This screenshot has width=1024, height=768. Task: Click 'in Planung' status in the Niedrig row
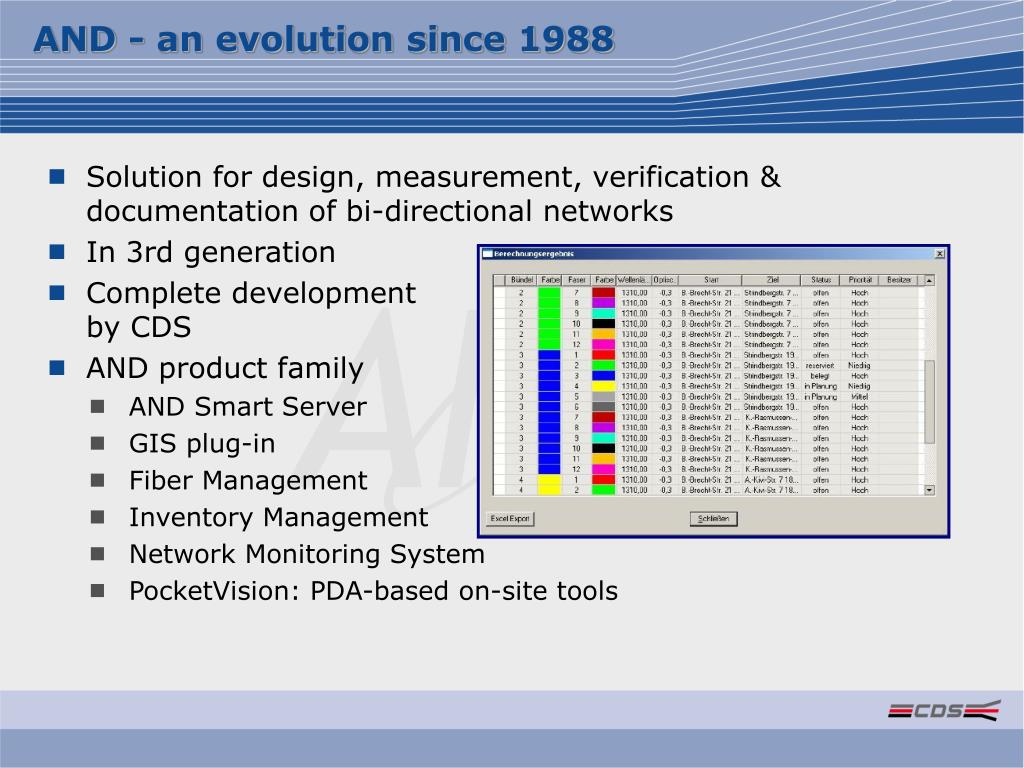[x=820, y=386]
